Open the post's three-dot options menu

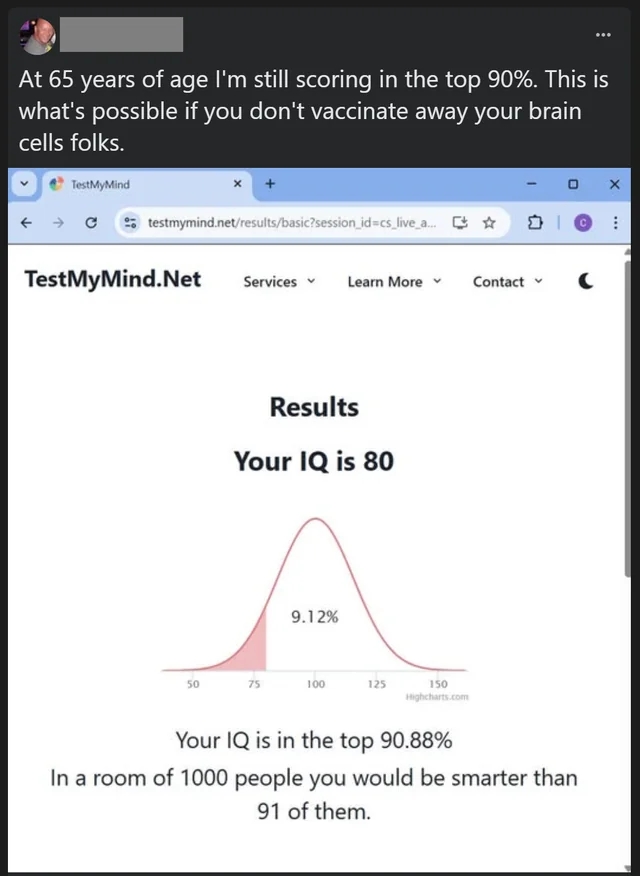click(603, 35)
